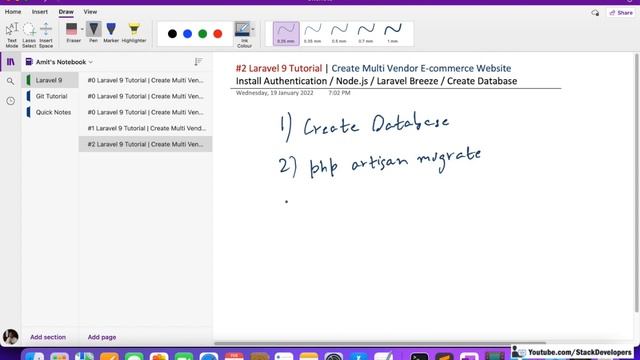The width and height of the screenshot is (640, 360).
Task: Select the Eraser tool
Action: point(72,33)
